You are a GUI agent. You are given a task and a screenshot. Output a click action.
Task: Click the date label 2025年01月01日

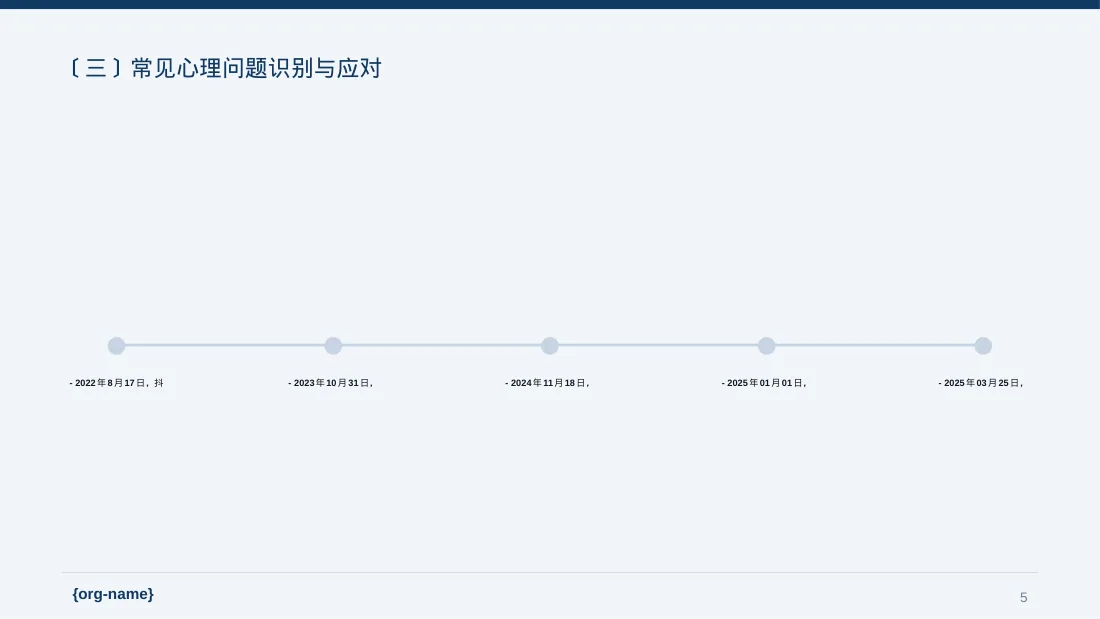pos(765,383)
